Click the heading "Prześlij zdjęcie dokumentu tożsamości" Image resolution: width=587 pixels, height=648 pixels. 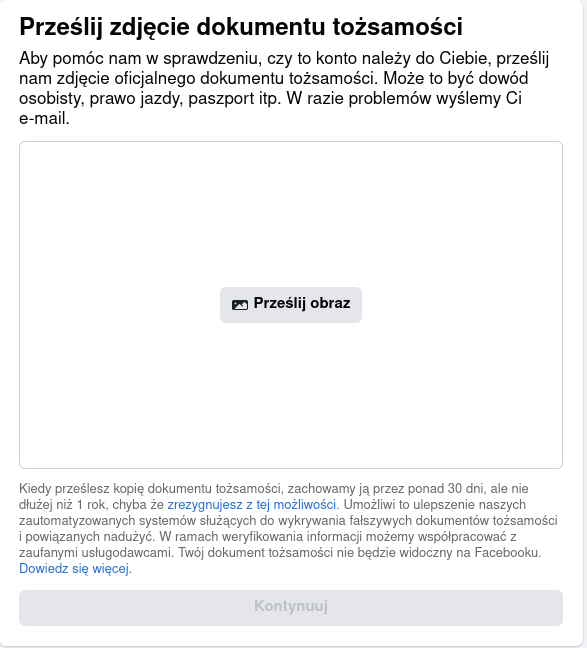[241, 27]
